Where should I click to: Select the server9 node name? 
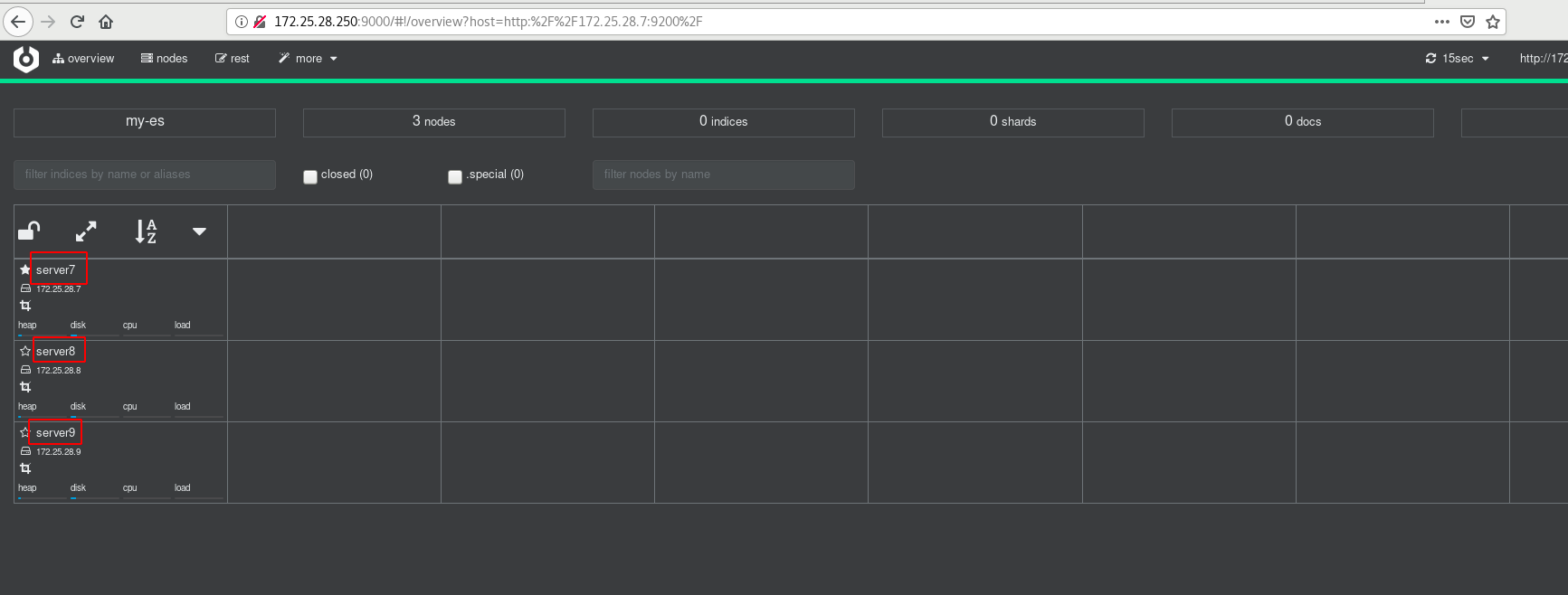[56, 433]
